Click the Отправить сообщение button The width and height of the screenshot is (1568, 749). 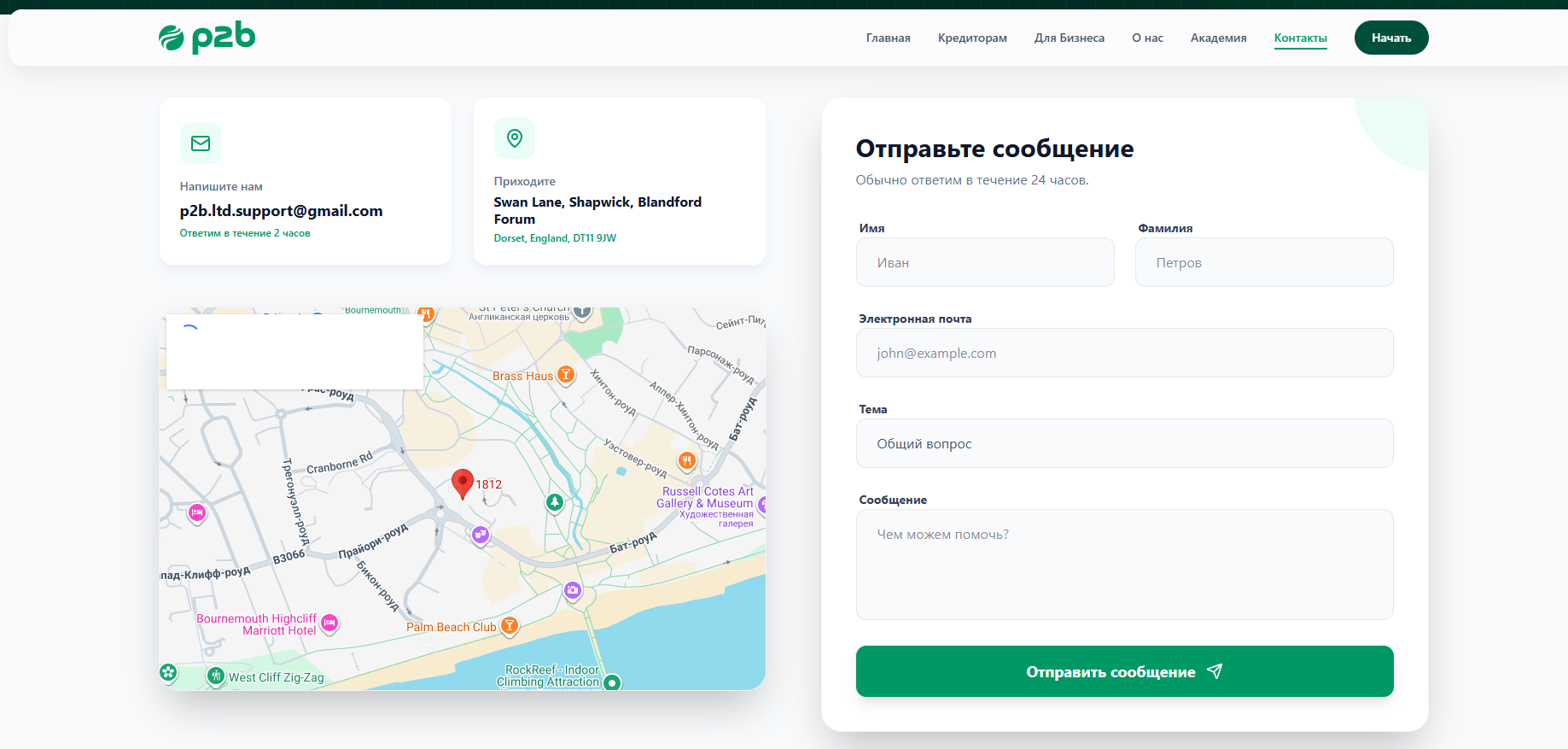point(1125,671)
